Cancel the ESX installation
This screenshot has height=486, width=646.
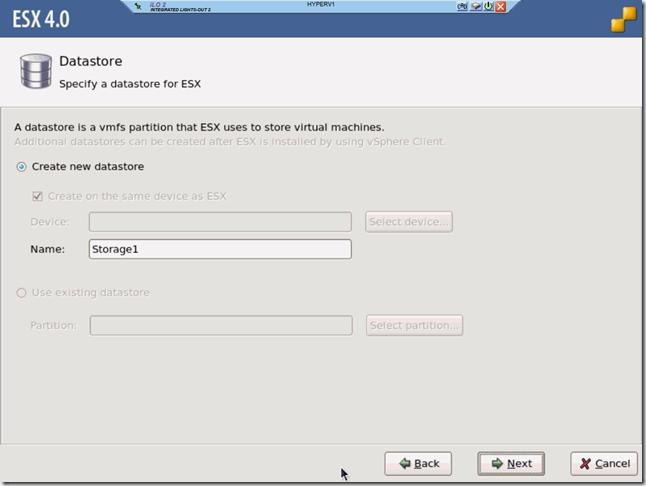(604, 464)
